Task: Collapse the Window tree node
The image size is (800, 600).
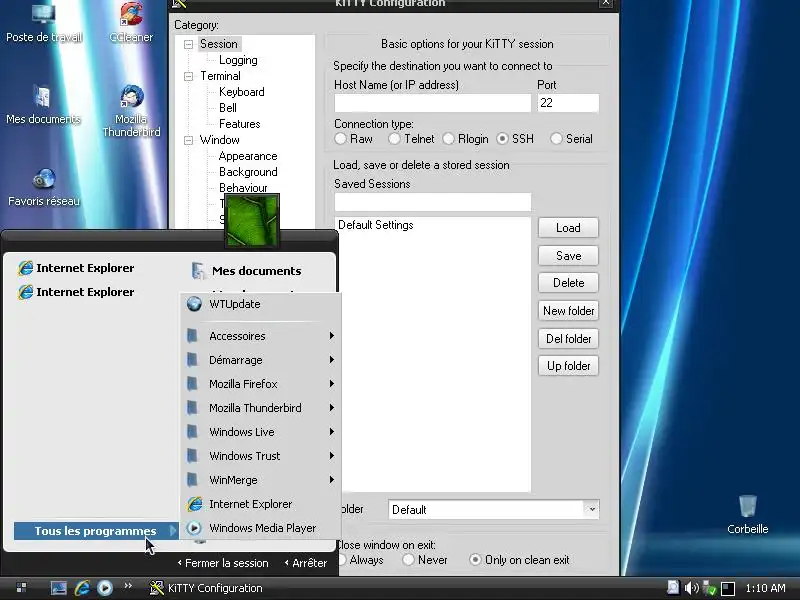Action: pos(188,140)
